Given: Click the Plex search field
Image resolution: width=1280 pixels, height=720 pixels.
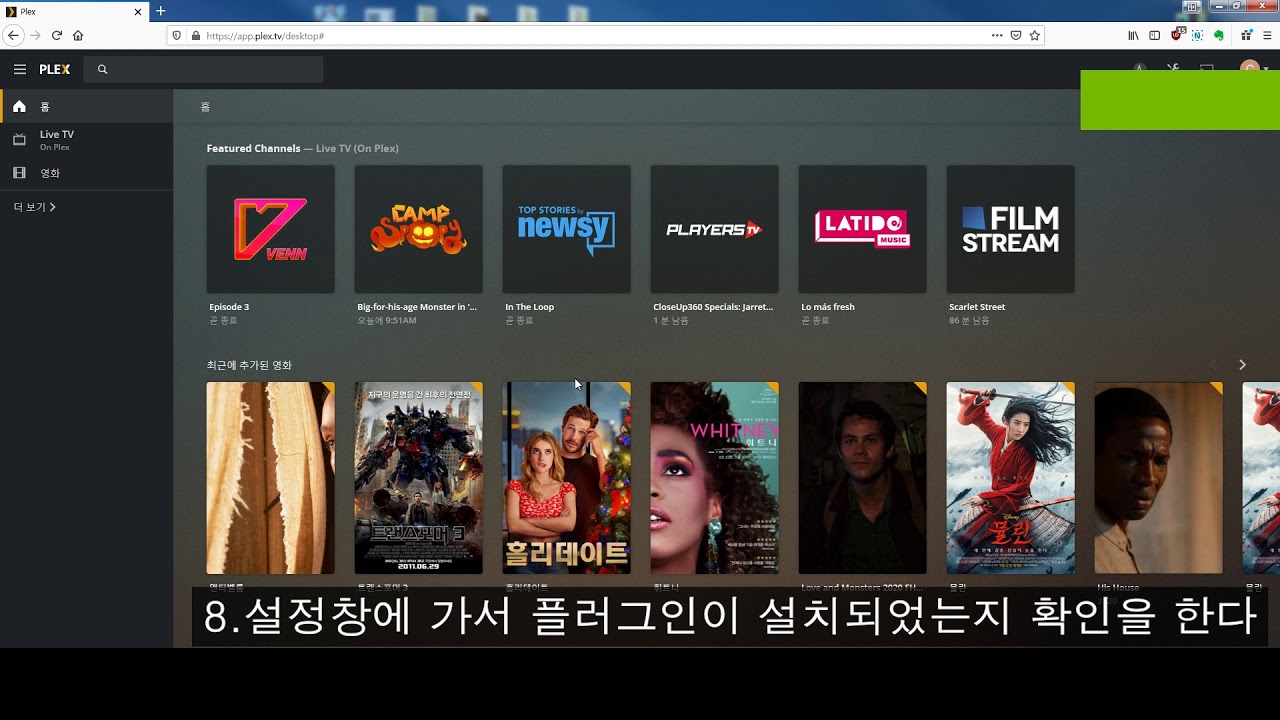Looking at the screenshot, I should click(x=204, y=69).
